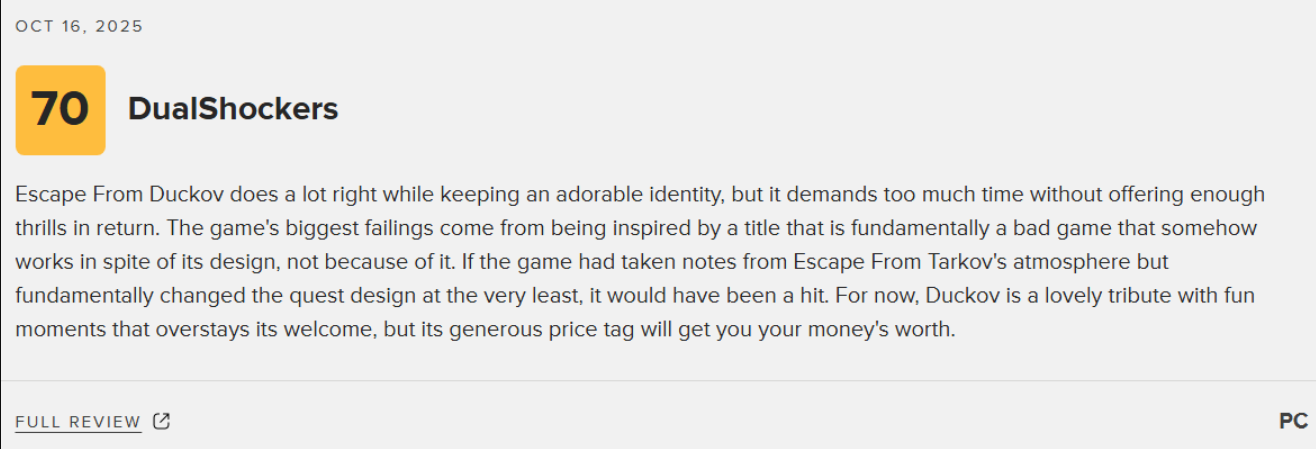Click the yellow 70 score badge
Screen dimensions: 1316x449
[x=60, y=110]
